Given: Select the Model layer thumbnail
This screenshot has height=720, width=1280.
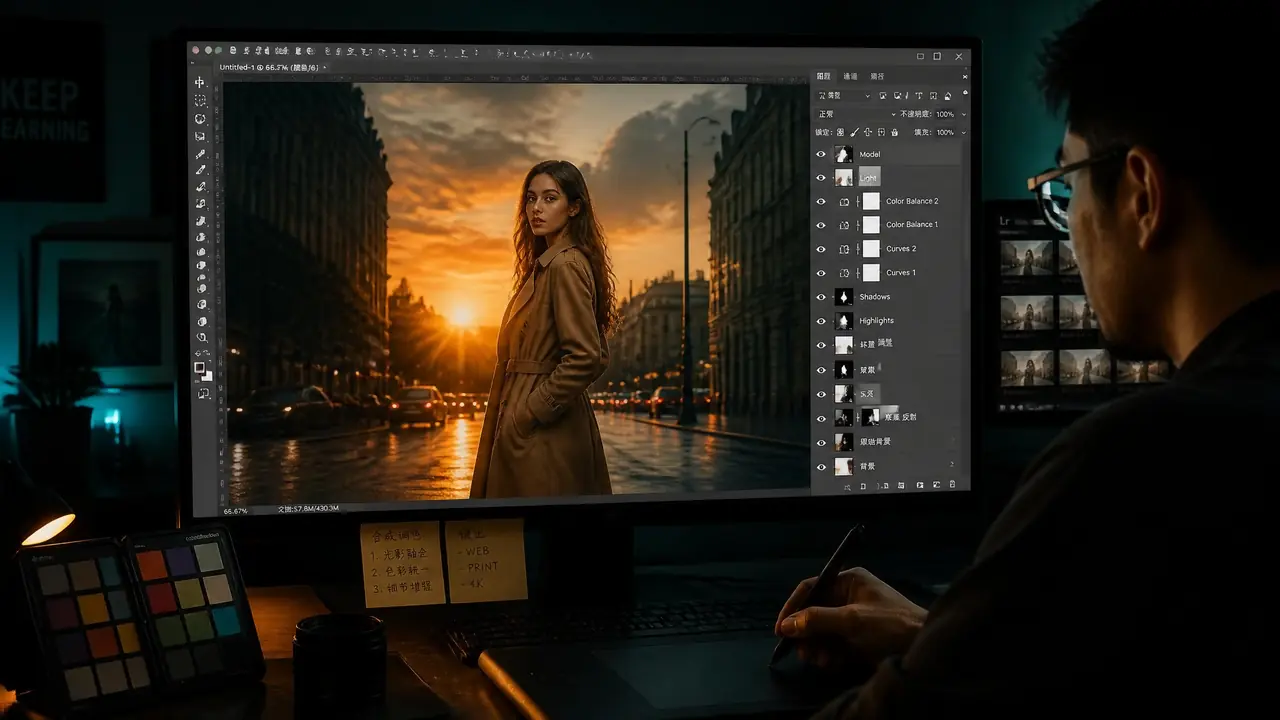Looking at the screenshot, I should pyautogui.click(x=844, y=154).
